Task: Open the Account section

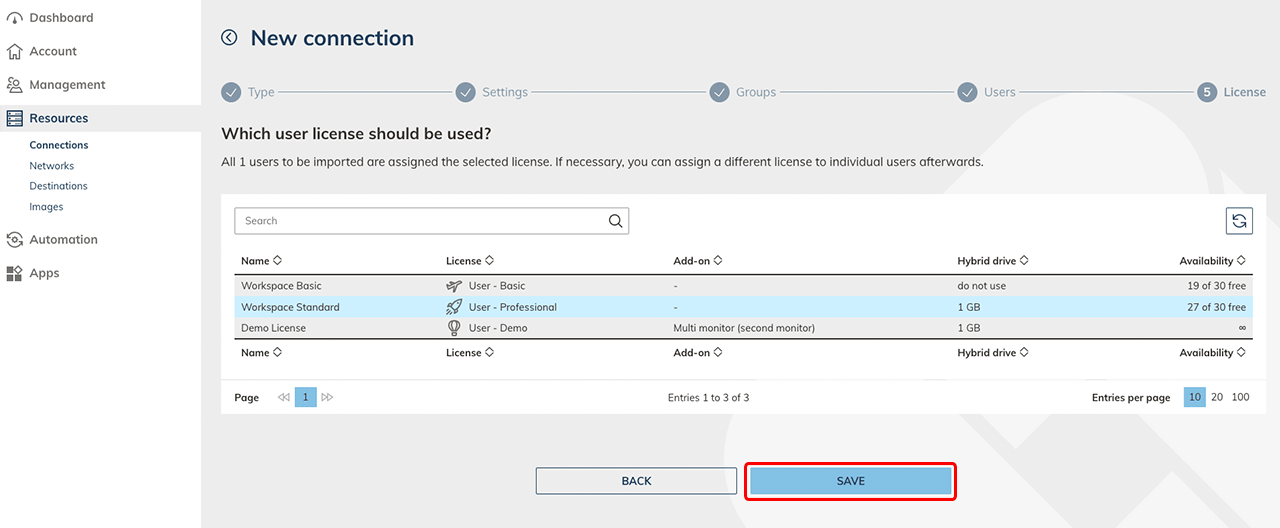Action: click(x=53, y=51)
